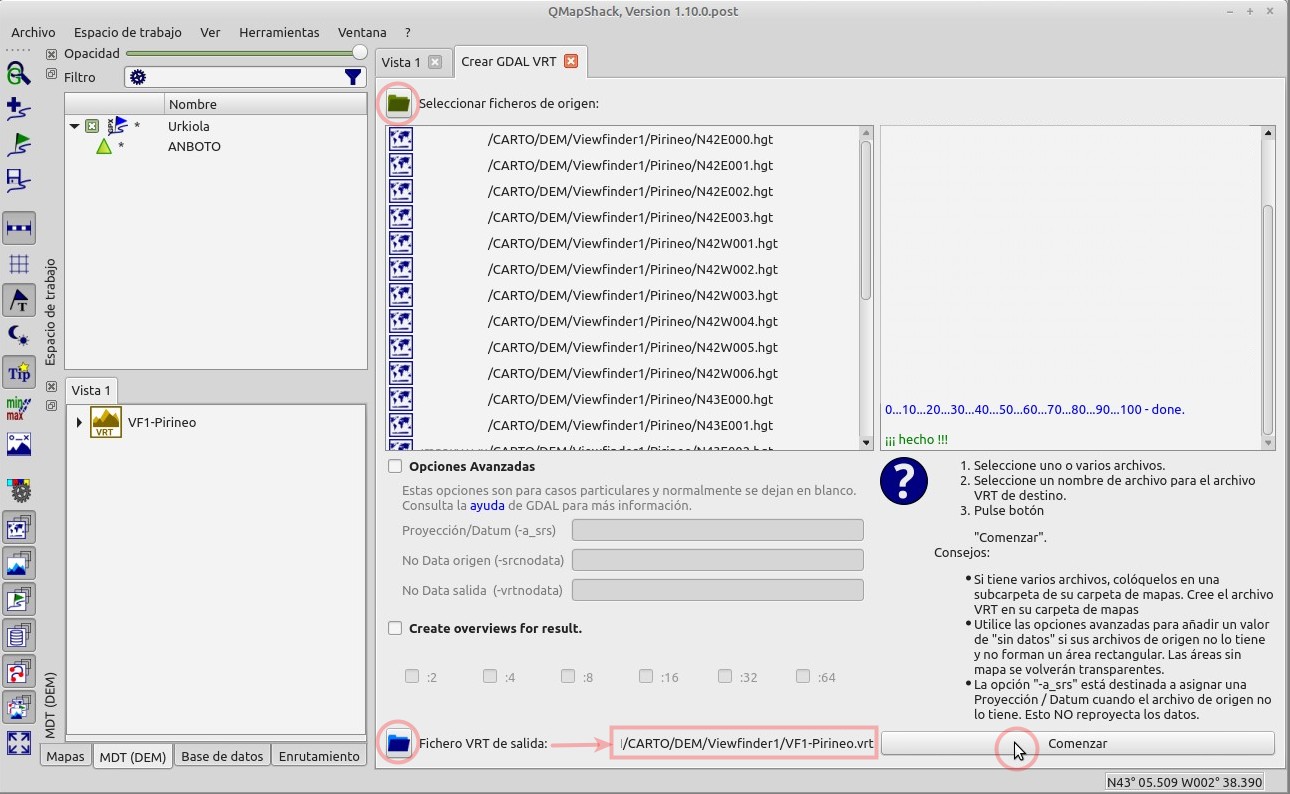
Task: Open the GDAL ayuda link
Action: [488, 505]
